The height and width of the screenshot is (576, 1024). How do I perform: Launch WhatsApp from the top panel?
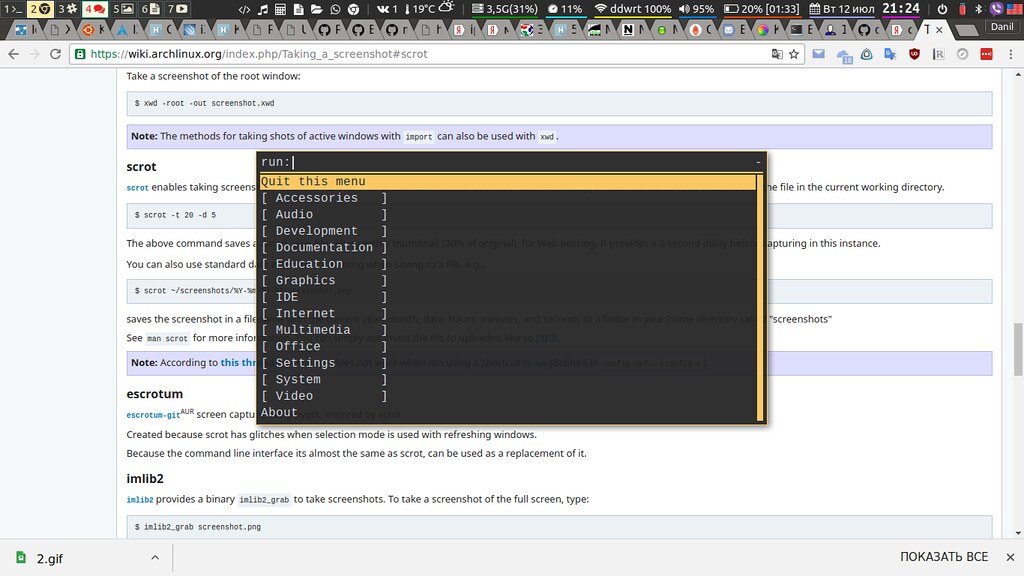click(335, 9)
